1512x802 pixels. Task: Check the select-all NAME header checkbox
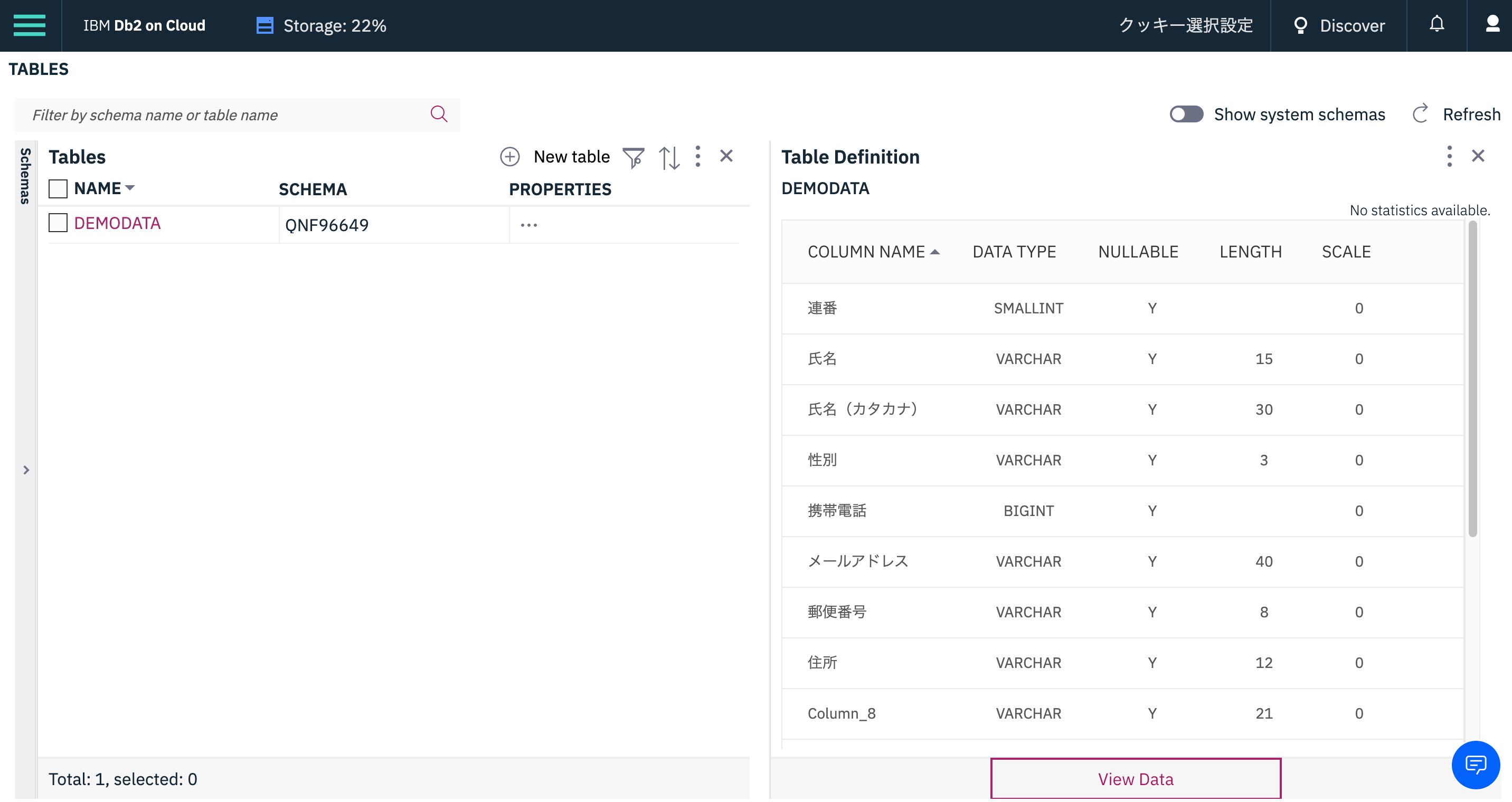(x=58, y=189)
